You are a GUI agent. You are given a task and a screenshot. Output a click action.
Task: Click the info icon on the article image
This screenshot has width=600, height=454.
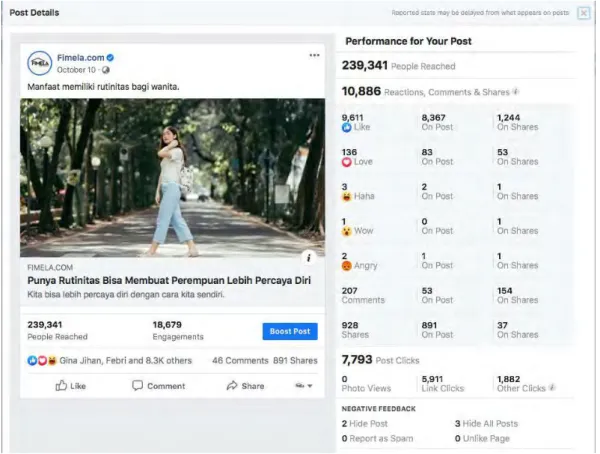(308, 258)
